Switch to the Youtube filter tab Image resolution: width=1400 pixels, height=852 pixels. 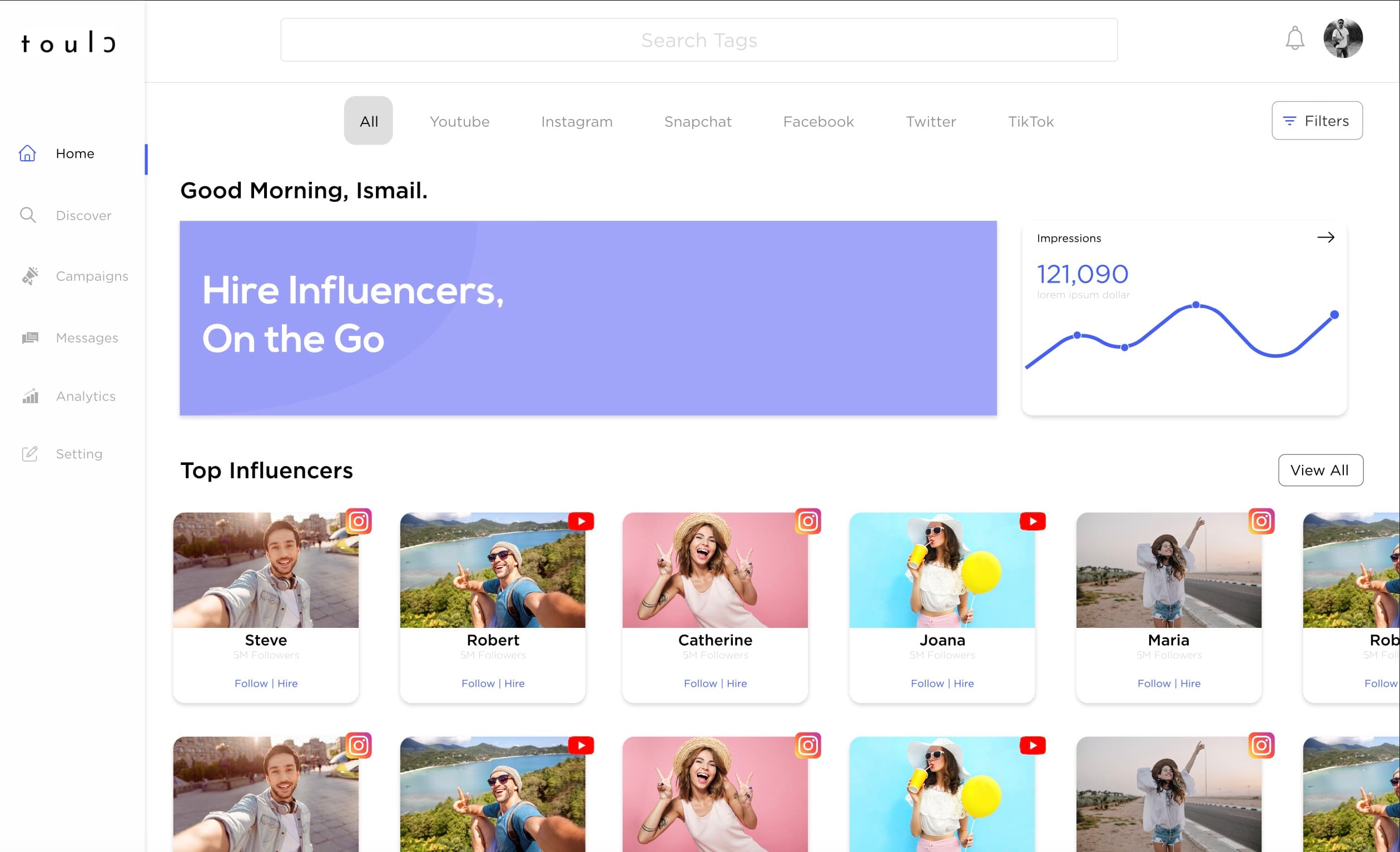click(x=460, y=121)
